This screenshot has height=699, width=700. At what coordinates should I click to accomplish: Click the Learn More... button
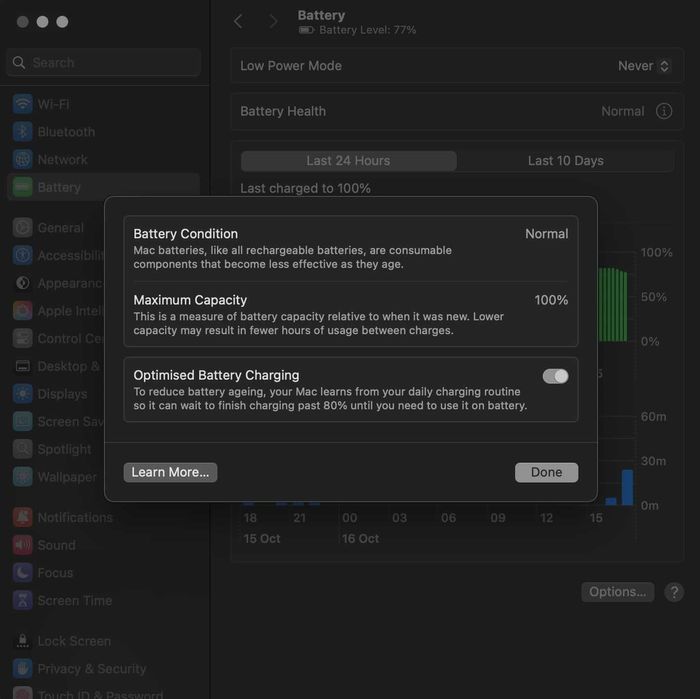pos(171,472)
